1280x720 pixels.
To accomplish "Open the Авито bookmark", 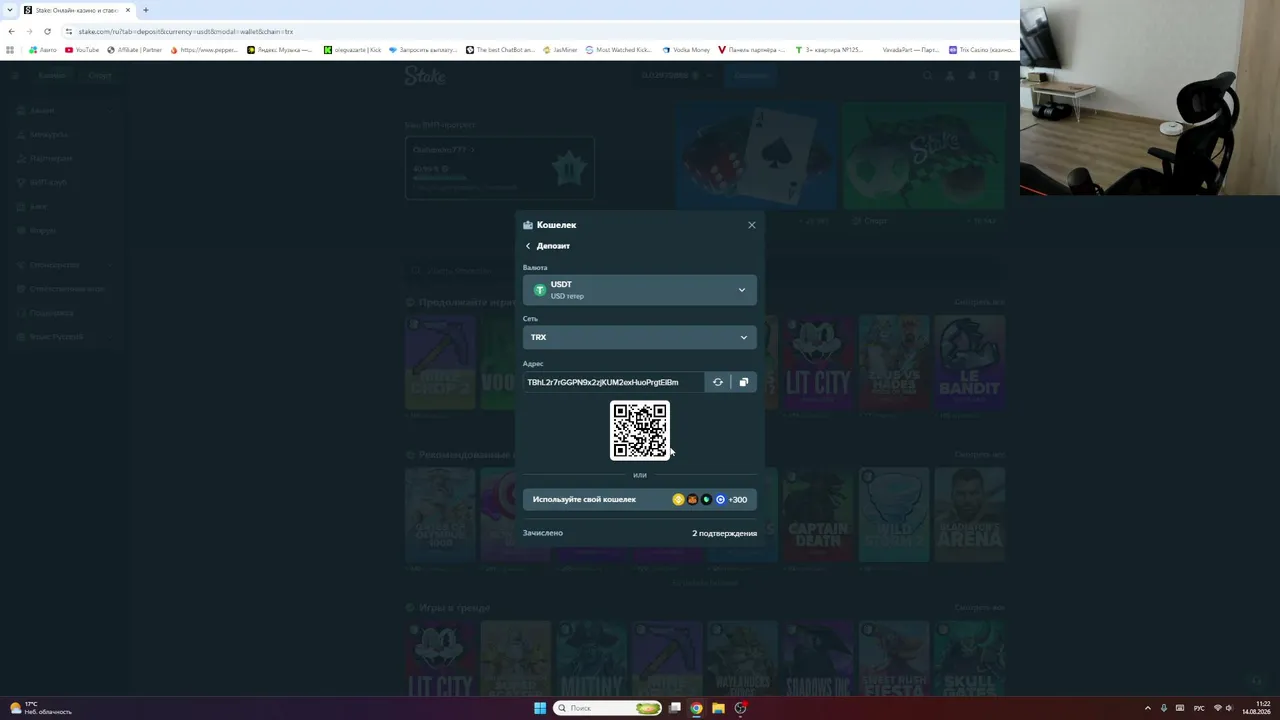I will (x=43, y=49).
